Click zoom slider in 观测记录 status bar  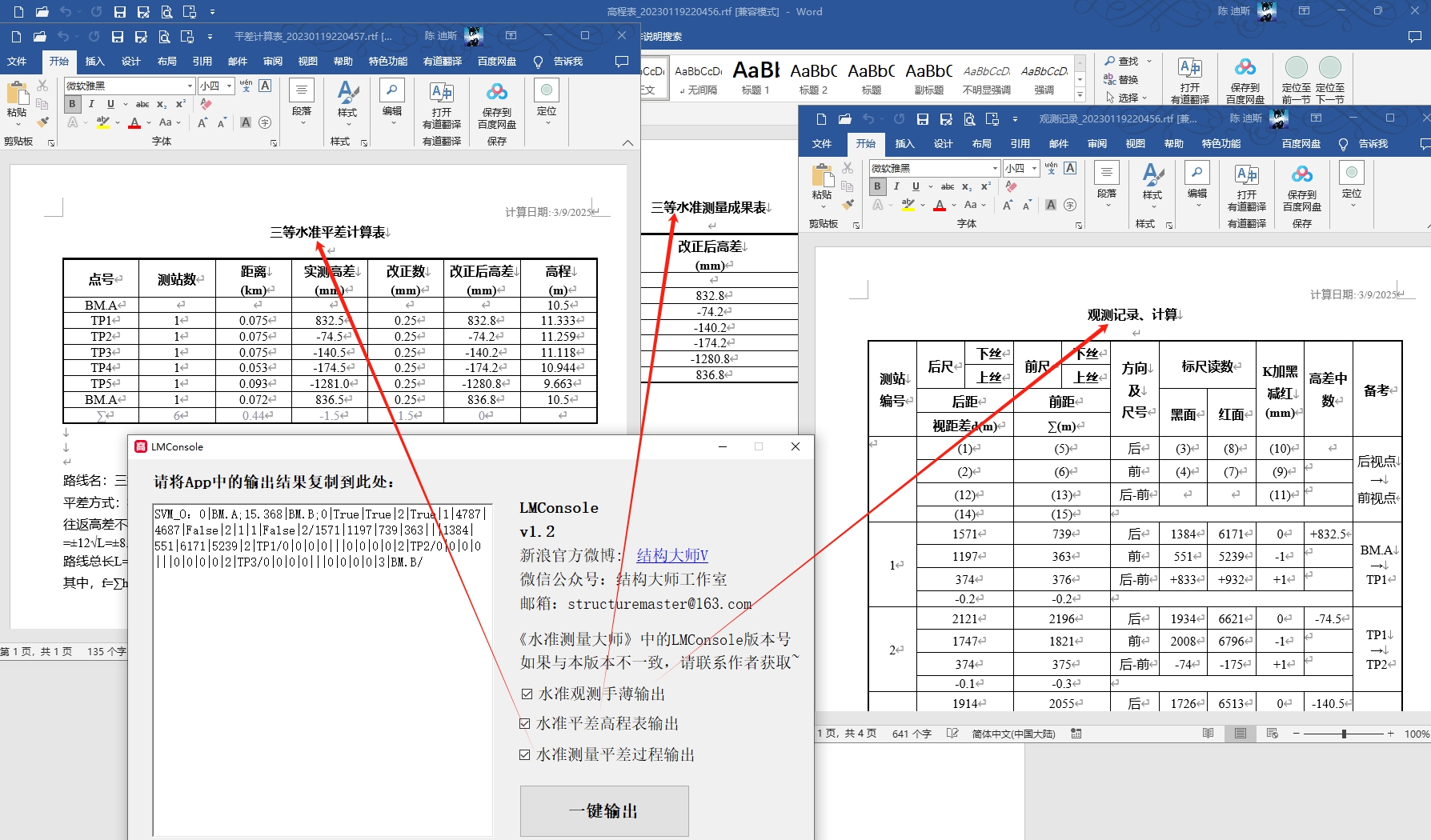coord(1344,734)
